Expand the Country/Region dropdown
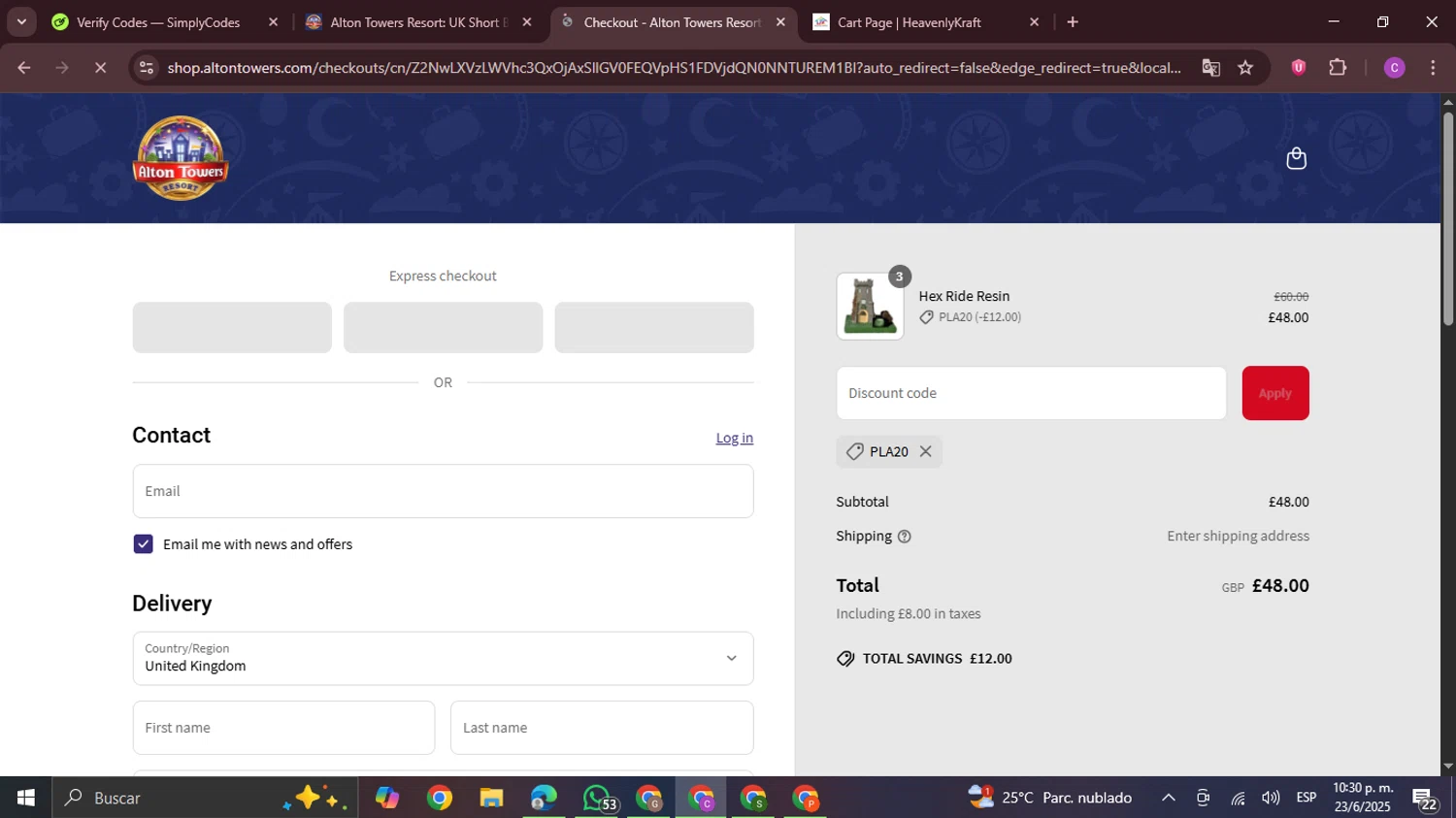Screen dimensions: 1456x818 pyautogui.click(x=443, y=659)
